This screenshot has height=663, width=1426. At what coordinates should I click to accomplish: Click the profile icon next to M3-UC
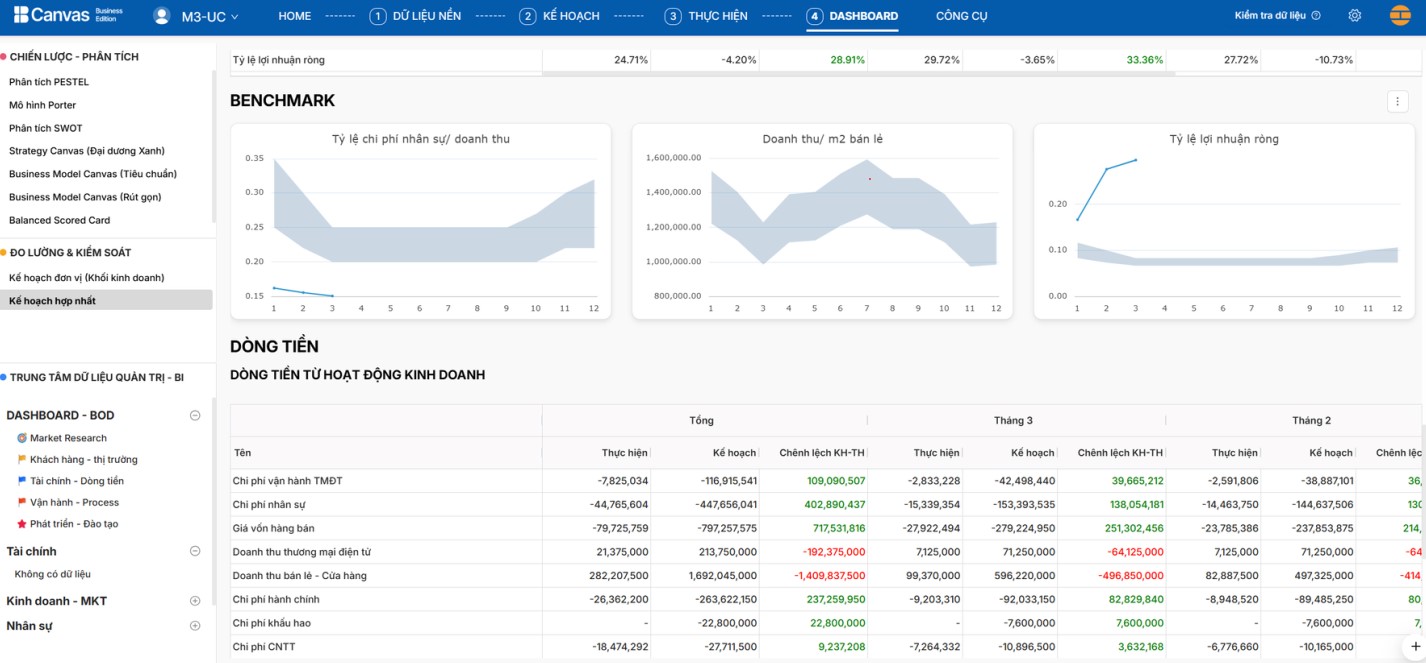point(161,16)
